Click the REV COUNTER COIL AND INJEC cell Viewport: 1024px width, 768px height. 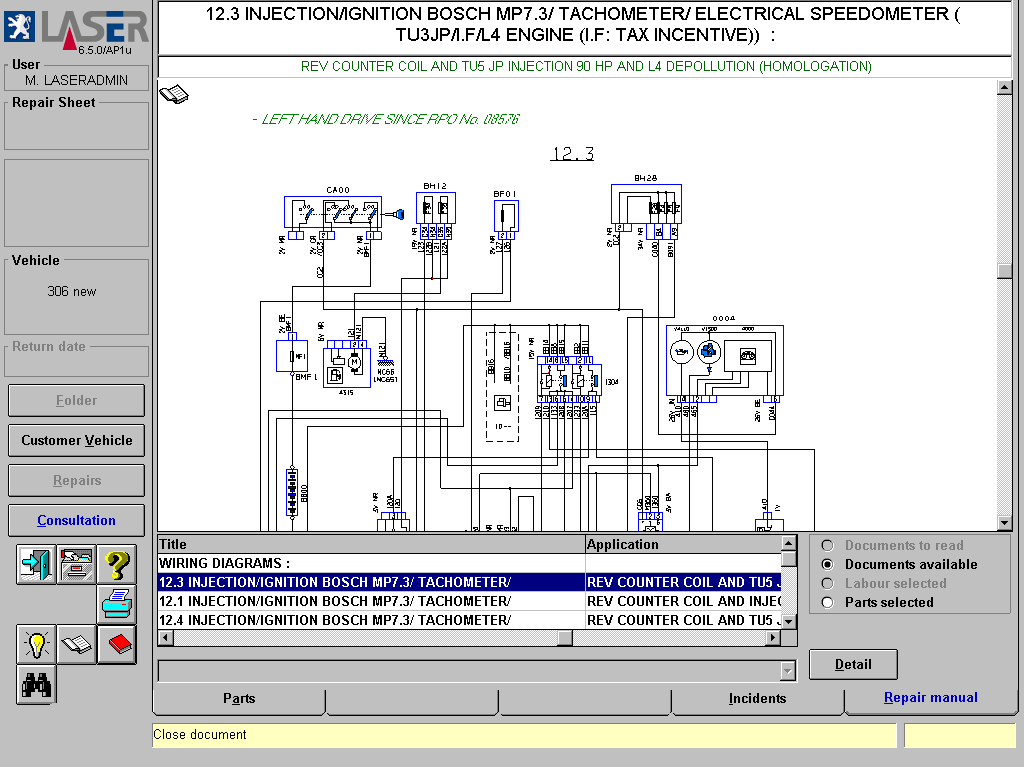pos(683,601)
